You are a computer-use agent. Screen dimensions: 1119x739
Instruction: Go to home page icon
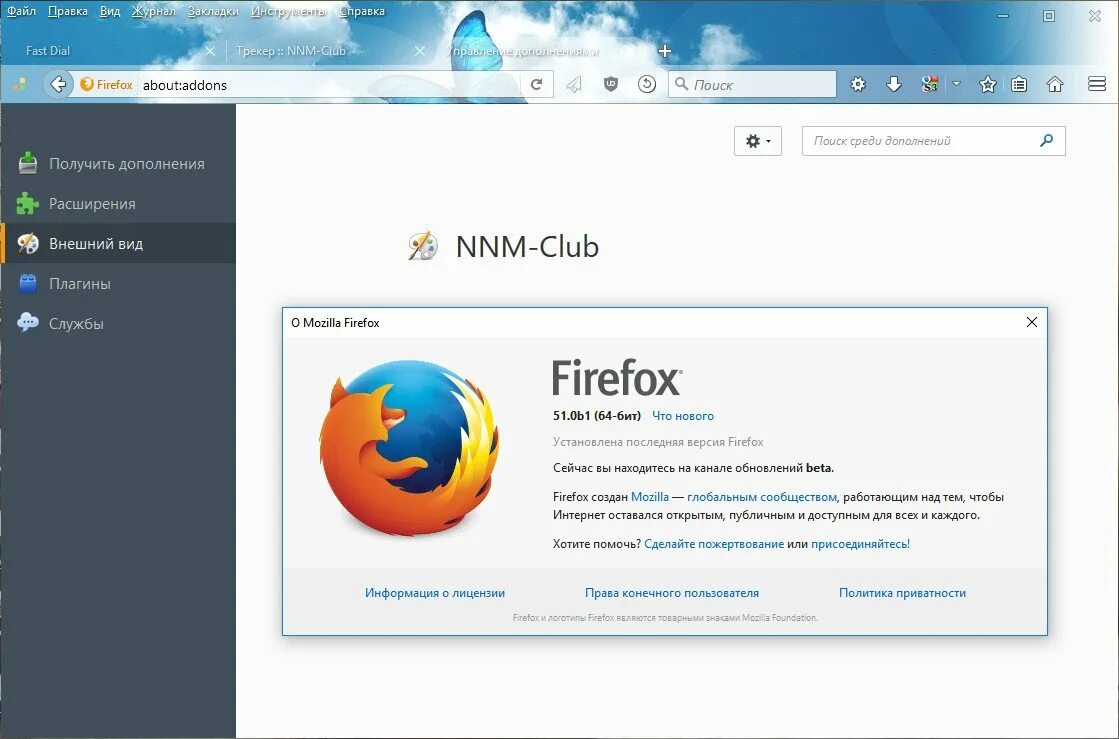pos(1055,84)
